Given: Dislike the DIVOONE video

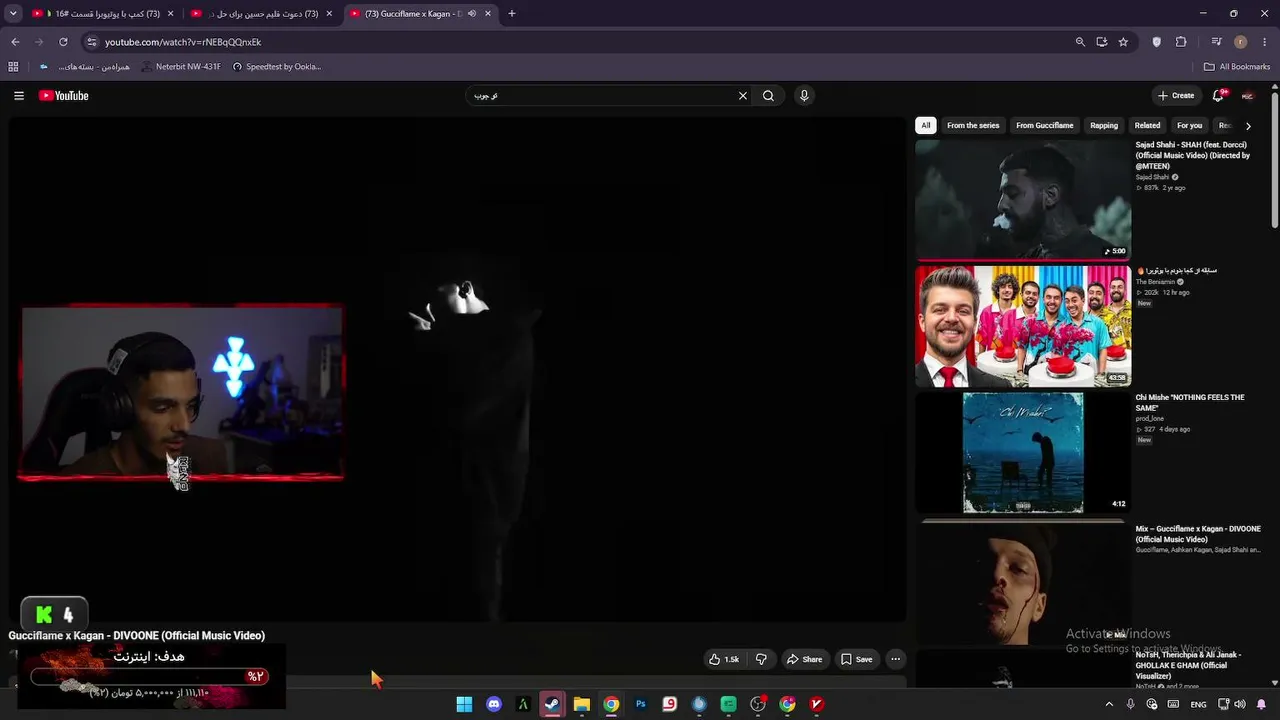Looking at the screenshot, I should pos(761,659).
